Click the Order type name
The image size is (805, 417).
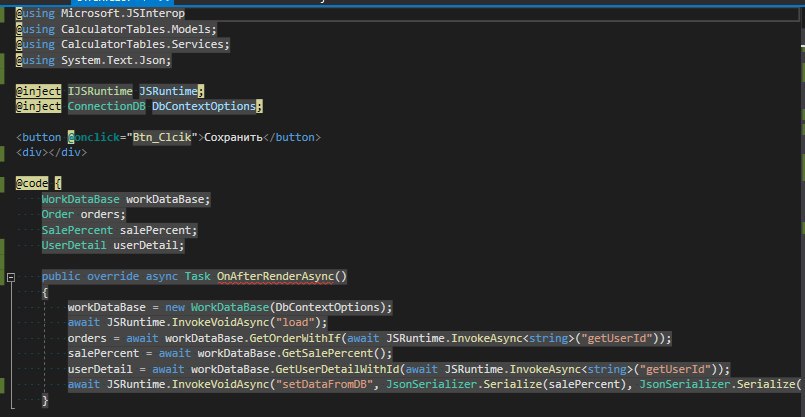pos(58,215)
